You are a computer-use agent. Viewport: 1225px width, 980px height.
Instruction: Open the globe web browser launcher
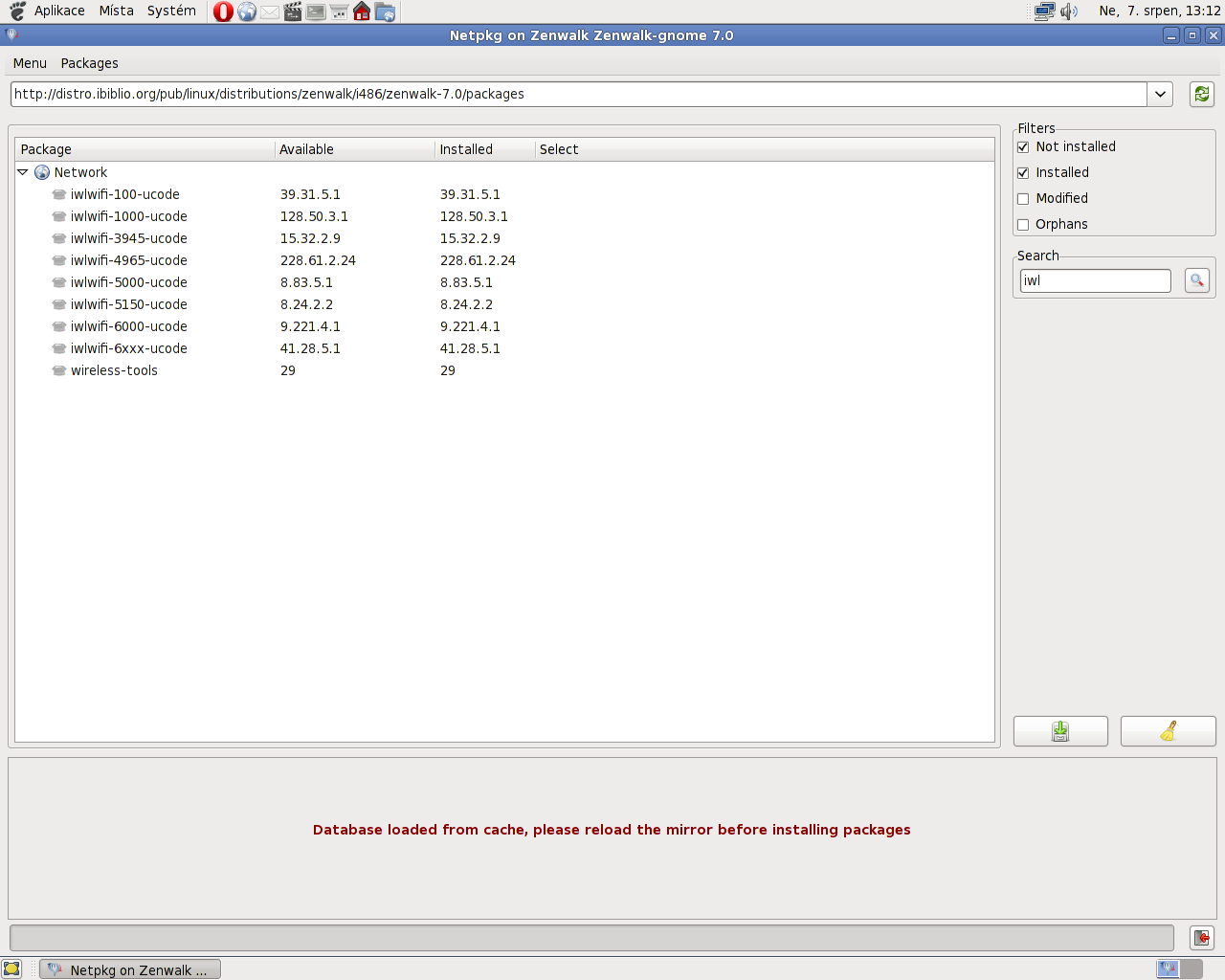(247, 11)
